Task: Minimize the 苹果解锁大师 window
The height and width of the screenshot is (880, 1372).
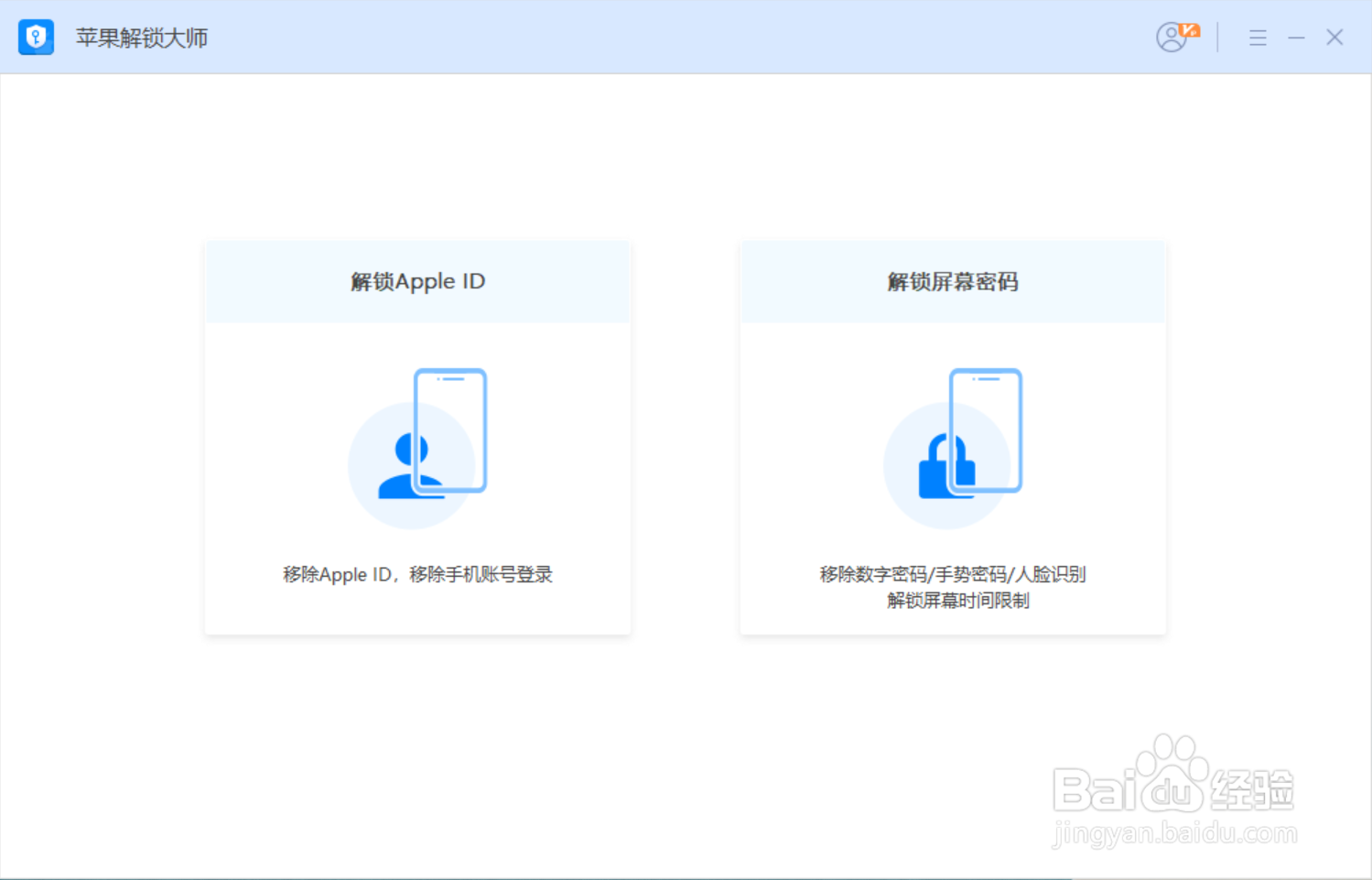Action: [1296, 38]
